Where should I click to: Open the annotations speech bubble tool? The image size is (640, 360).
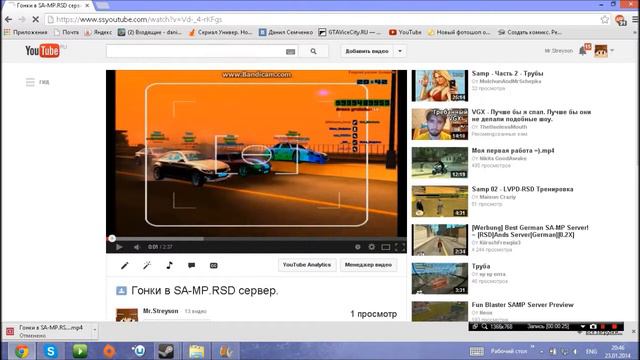191,265
